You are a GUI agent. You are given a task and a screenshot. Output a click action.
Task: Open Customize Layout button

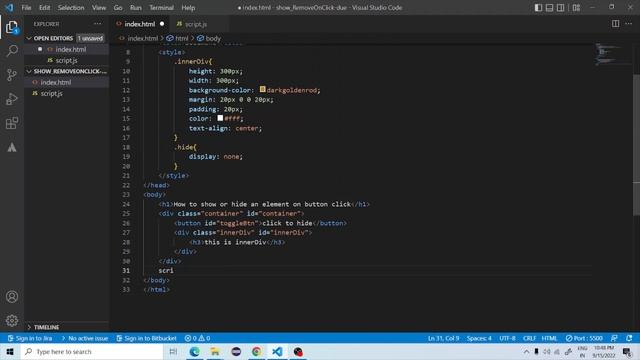coord(576,7)
